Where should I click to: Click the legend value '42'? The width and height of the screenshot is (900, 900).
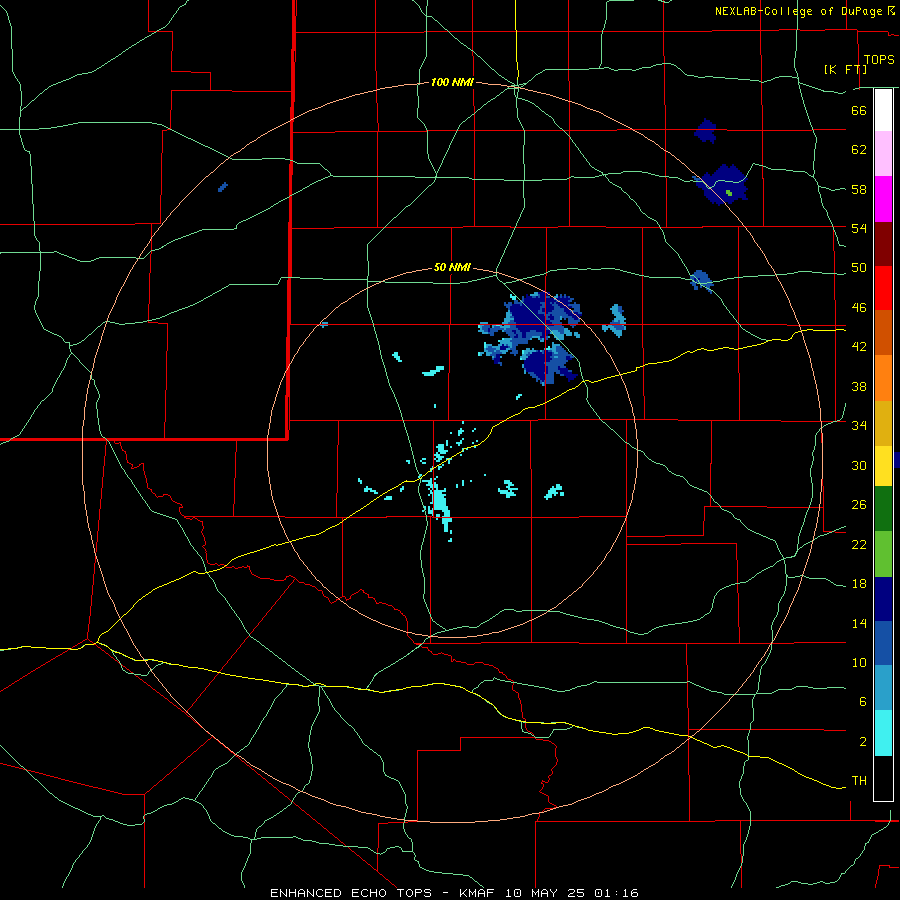click(859, 347)
